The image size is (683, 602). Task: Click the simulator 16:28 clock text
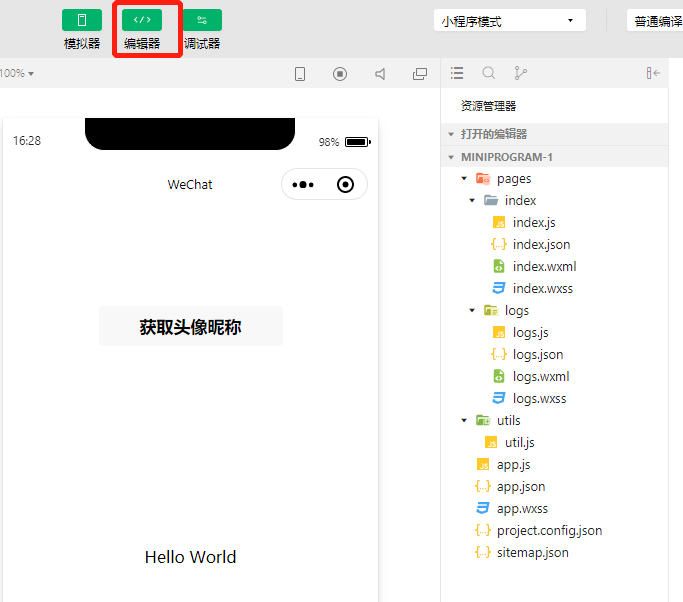(27, 141)
